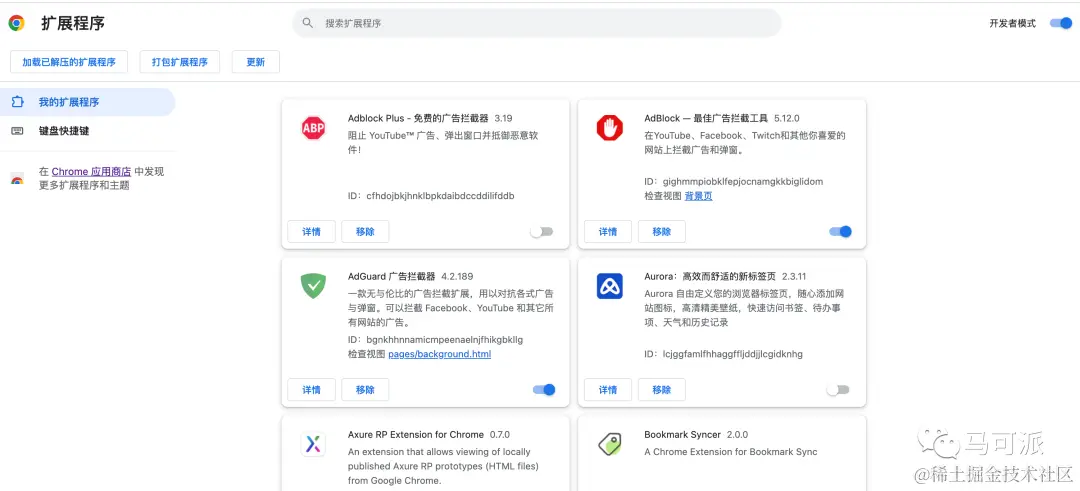
Task: Click the Aurora blue extension icon
Action: [610, 286]
